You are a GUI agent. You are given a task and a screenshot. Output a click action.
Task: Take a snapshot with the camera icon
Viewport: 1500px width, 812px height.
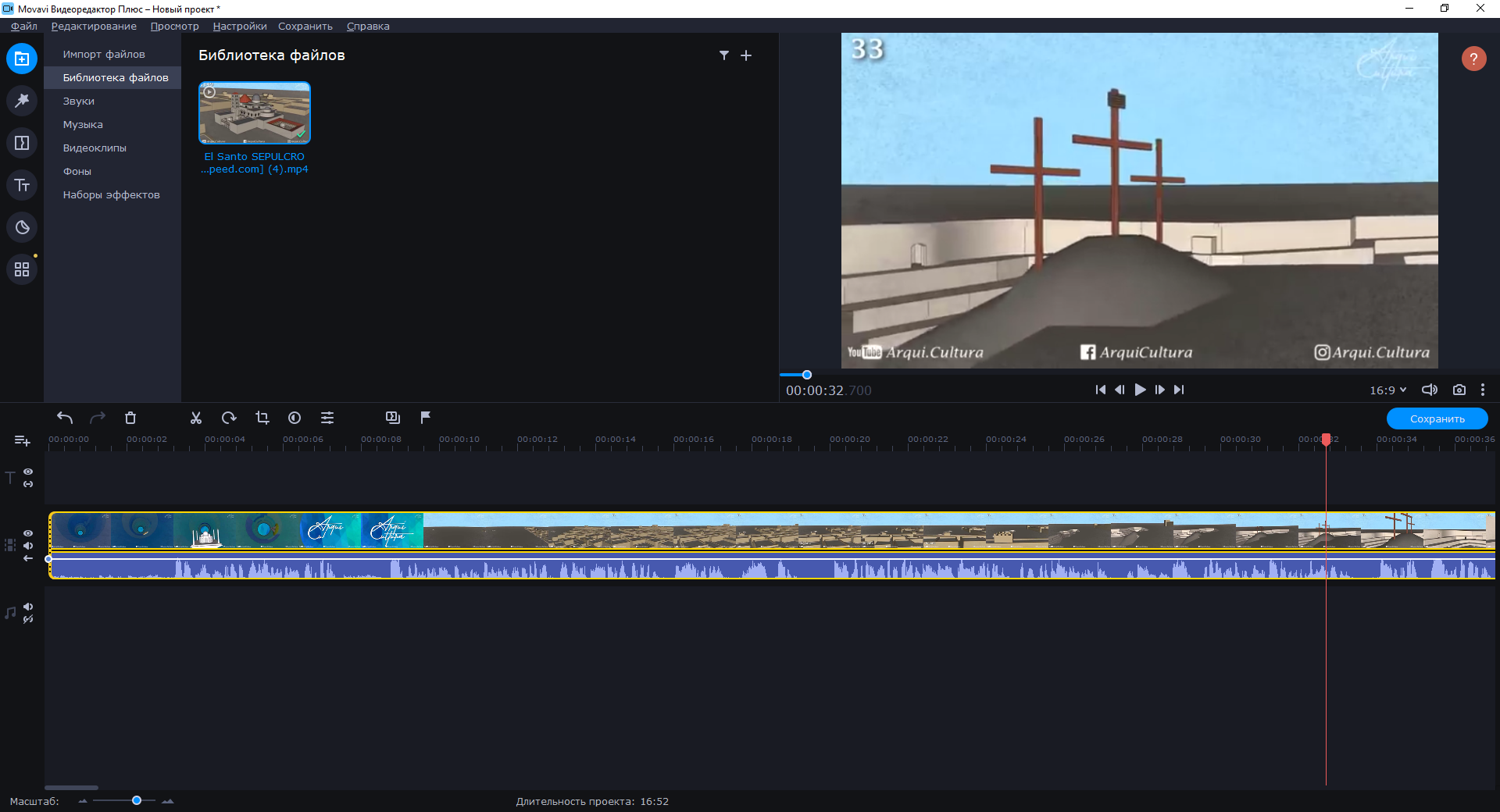tap(1459, 390)
